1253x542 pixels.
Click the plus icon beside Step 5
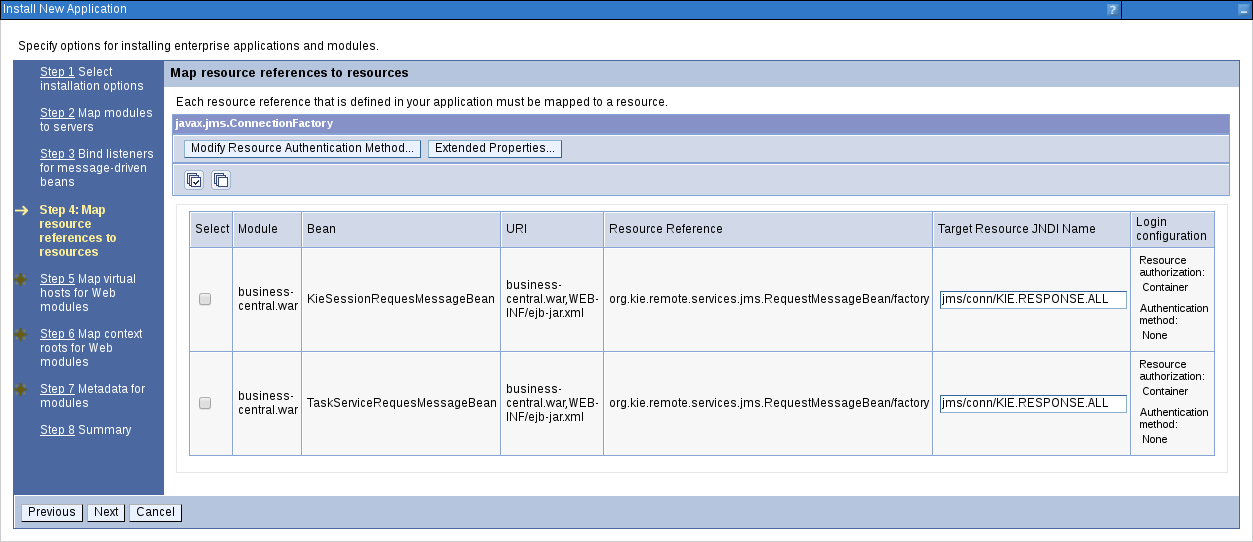pyautogui.click(x=21, y=279)
